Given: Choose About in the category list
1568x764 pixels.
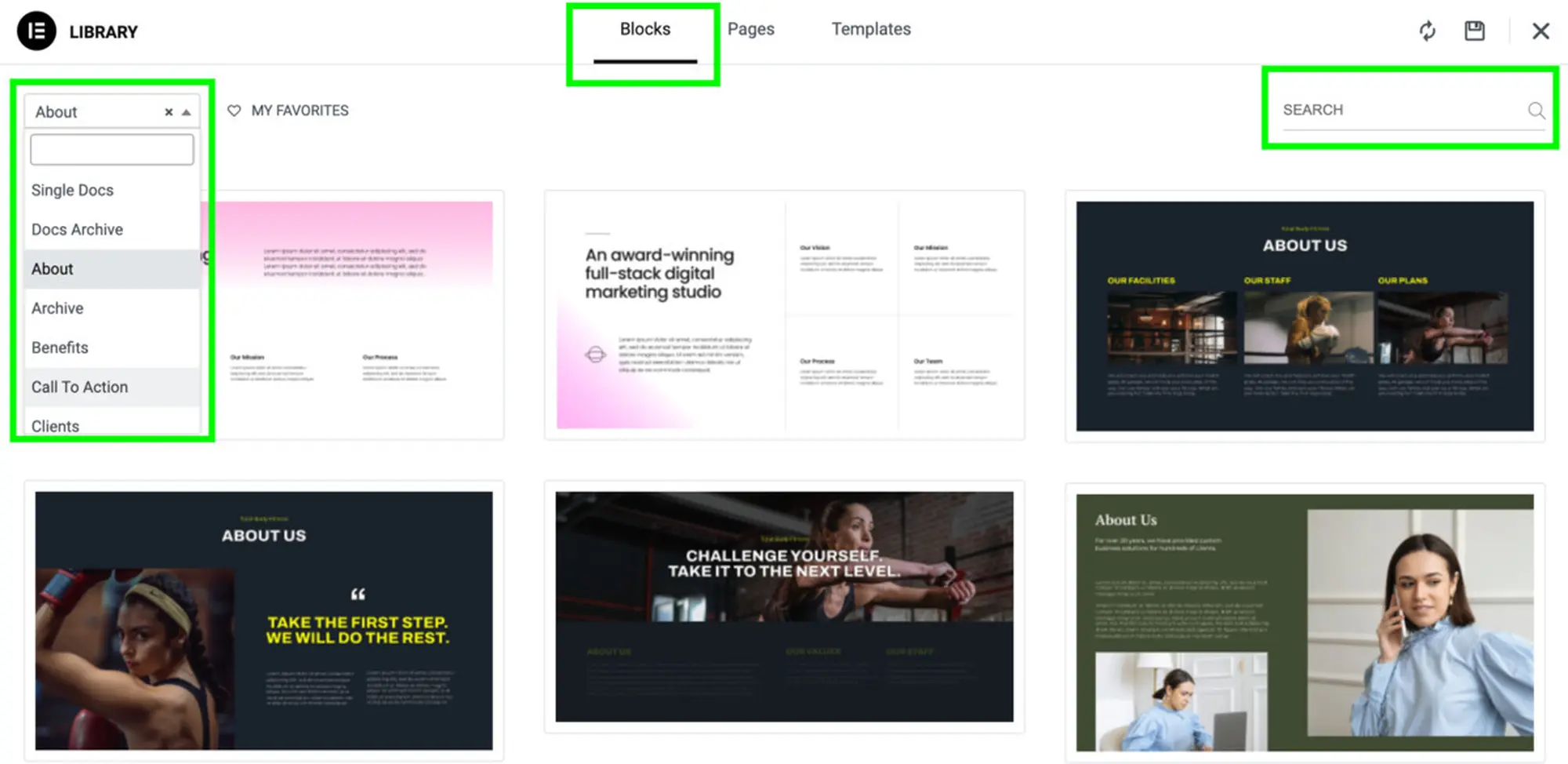Looking at the screenshot, I should 112,269.
